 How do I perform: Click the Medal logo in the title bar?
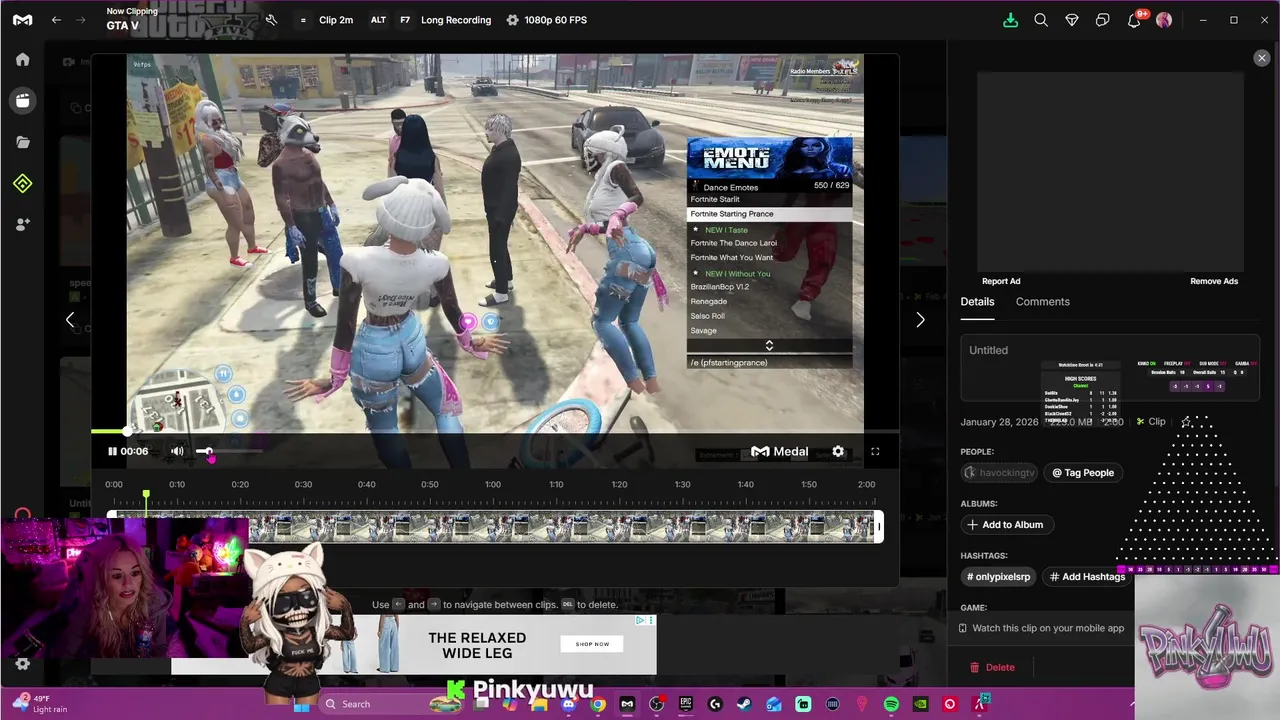coord(22,20)
